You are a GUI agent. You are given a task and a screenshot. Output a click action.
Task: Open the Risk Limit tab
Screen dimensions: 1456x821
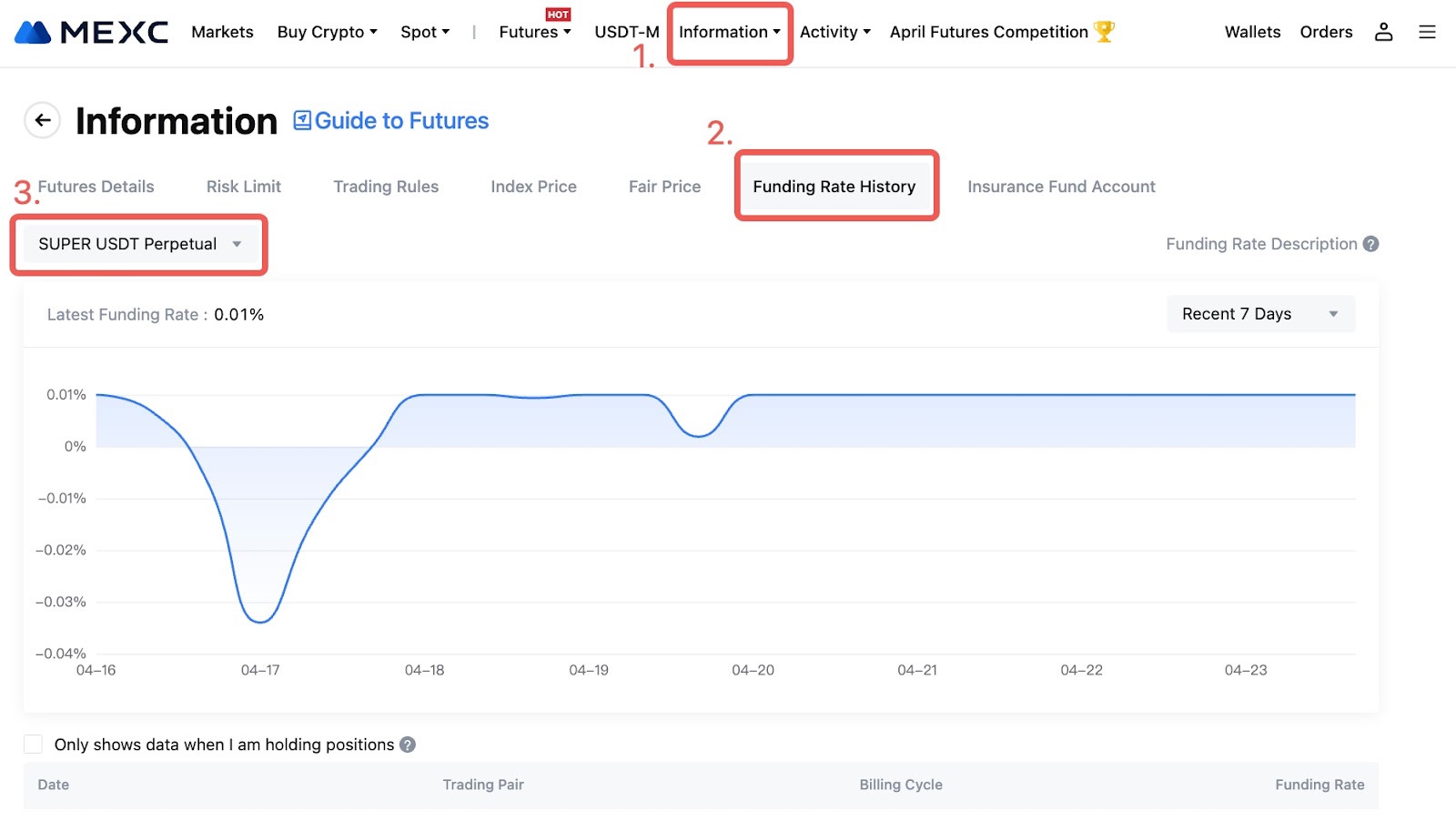pos(243,187)
